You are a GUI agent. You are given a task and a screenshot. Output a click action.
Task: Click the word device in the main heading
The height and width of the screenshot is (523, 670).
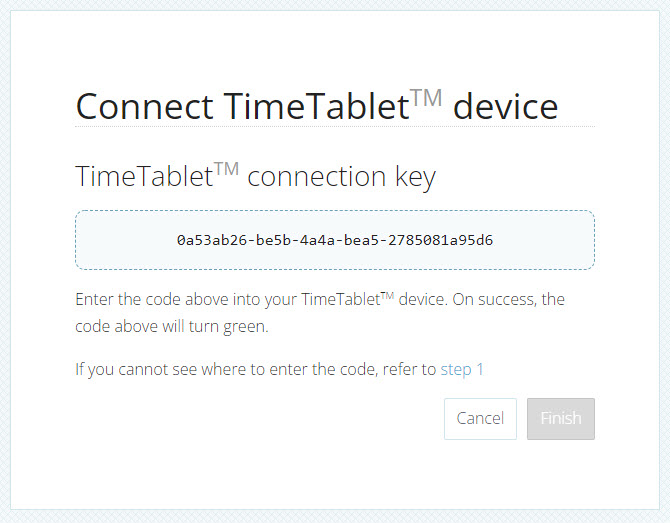(x=505, y=106)
